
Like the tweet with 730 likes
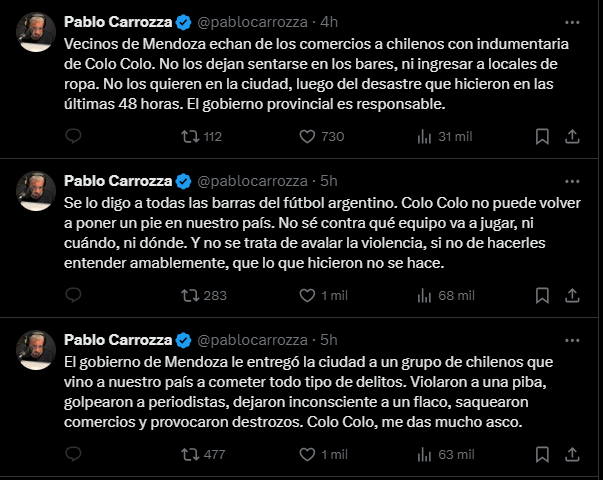(321, 137)
